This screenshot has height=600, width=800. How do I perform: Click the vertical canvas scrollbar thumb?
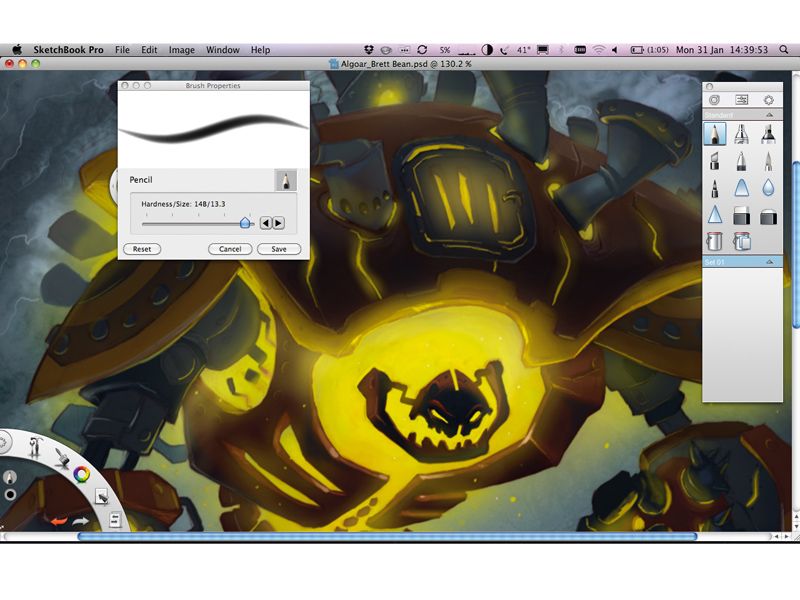[796, 245]
